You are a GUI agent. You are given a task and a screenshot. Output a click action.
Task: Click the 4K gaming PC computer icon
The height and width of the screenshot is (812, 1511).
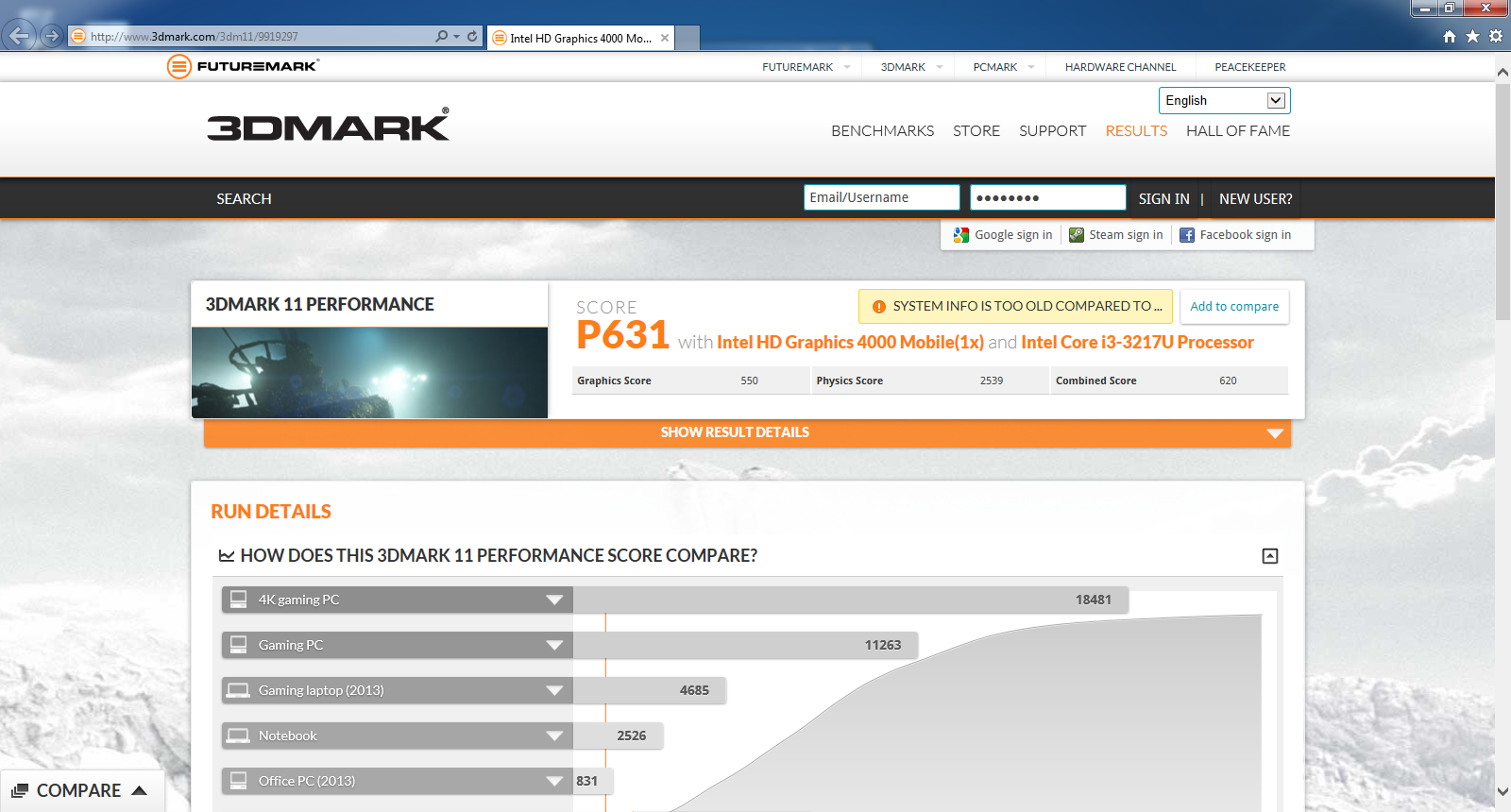click(x=239, y=600)
